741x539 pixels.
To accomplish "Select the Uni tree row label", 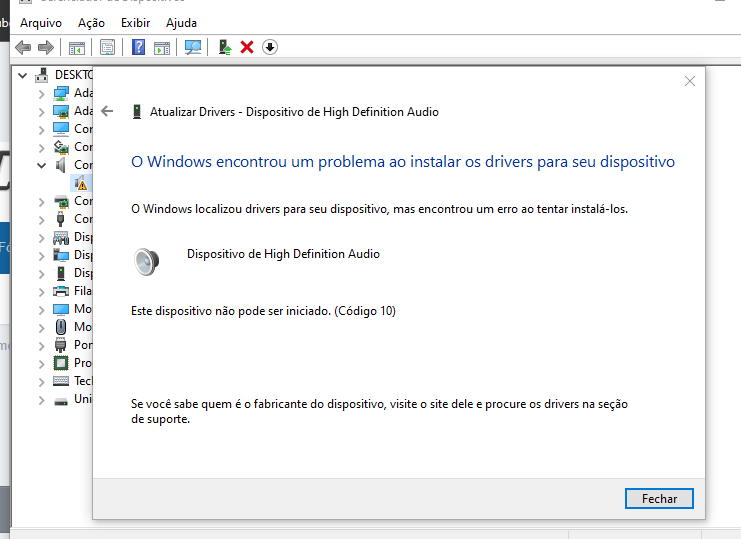I will 83,399.
